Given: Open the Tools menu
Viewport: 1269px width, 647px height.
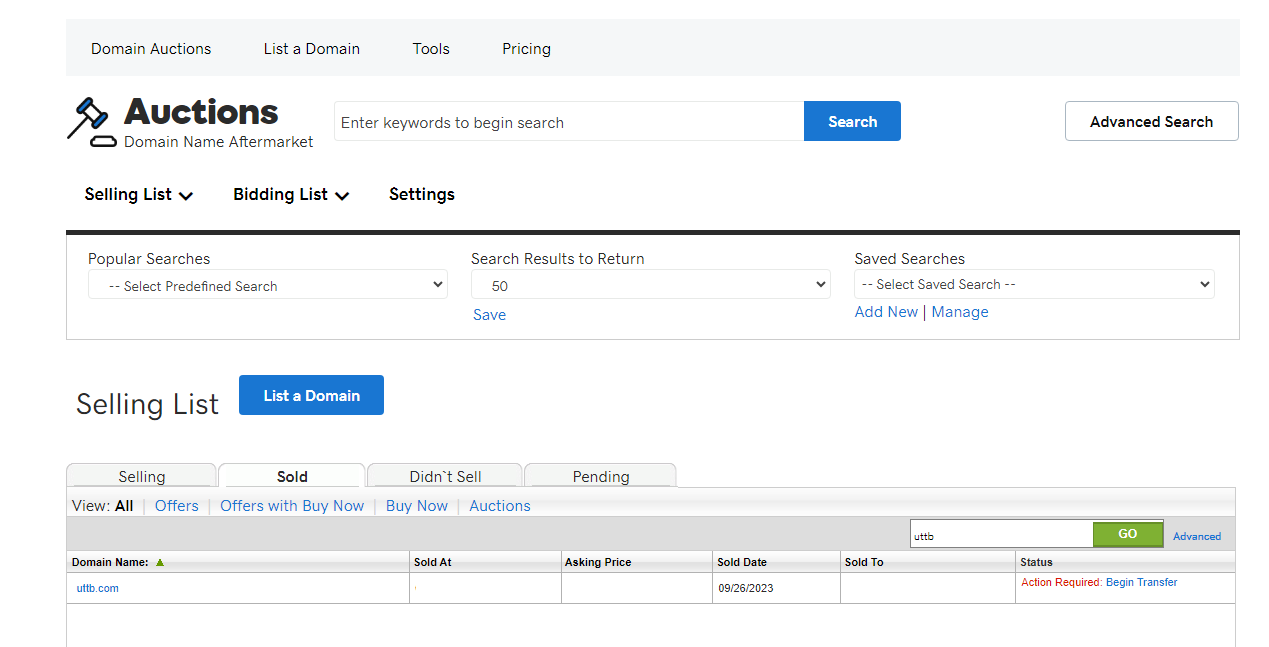Looking at the screenshot, I should point(431,48).
